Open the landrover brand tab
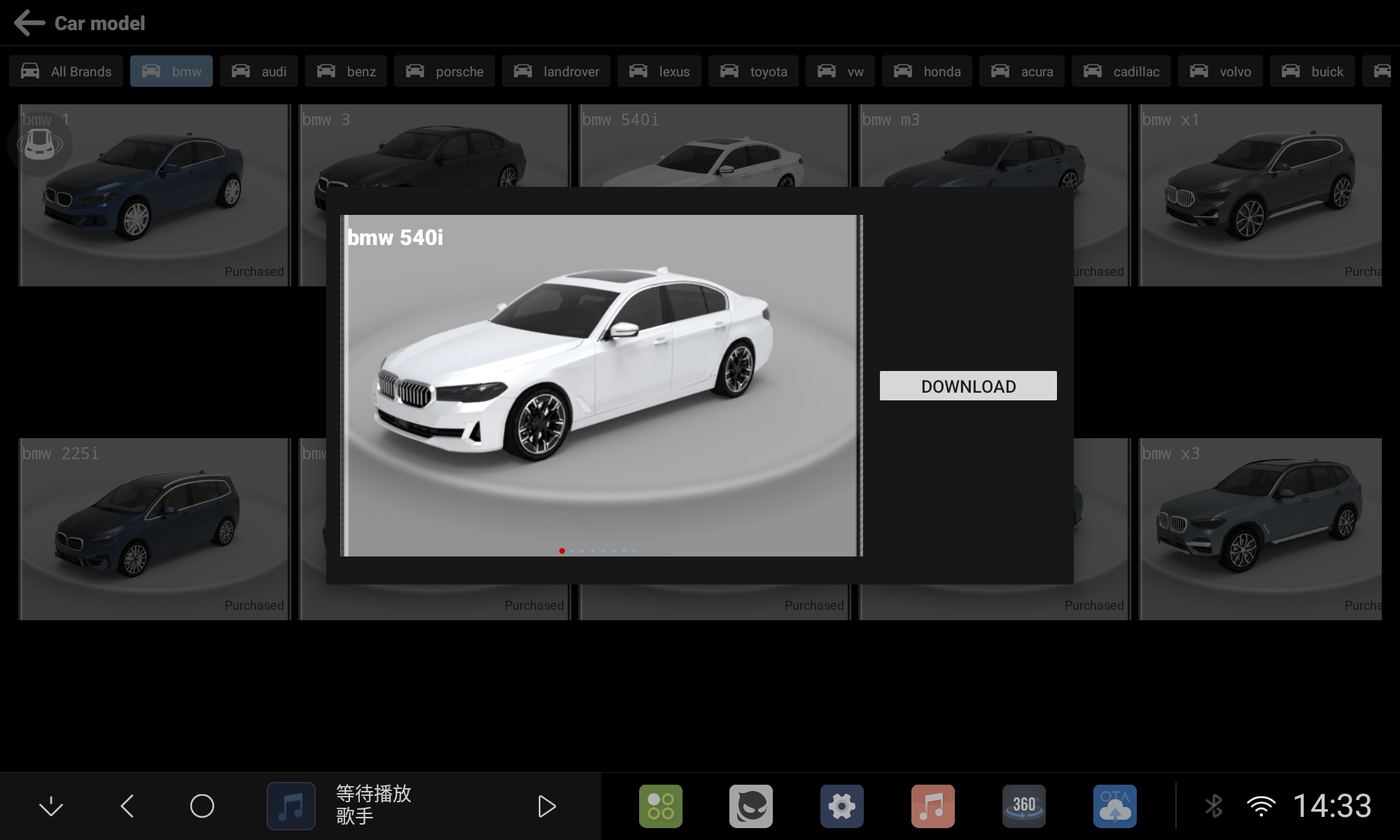Screen dimensions: 1400x840 click(x=556, y=71)
